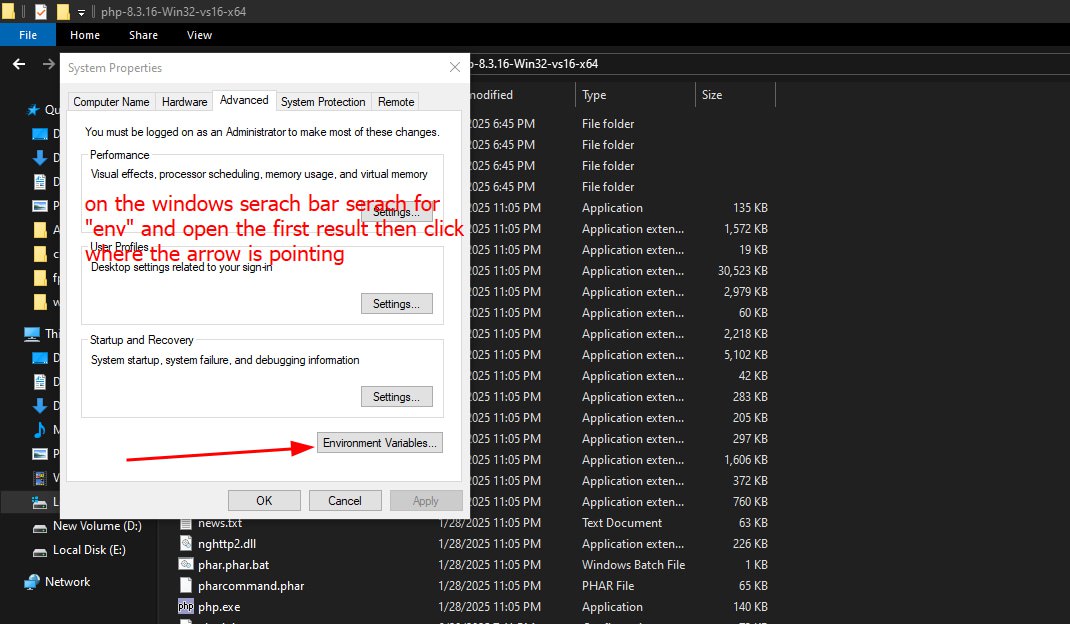Viewport: 1070px width, 624px height.
Task: Click the pharcommand.phar file icon
Action: [186, 585]
